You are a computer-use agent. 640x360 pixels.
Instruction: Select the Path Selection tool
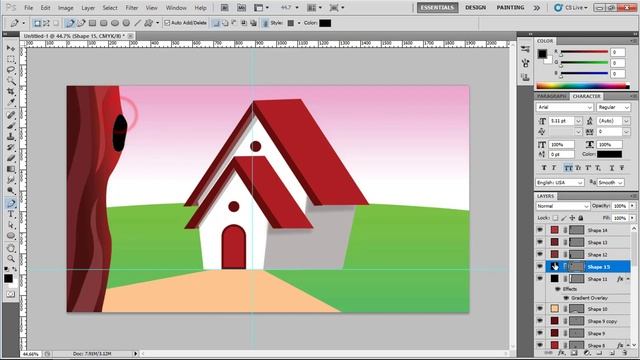pos(11,225)
